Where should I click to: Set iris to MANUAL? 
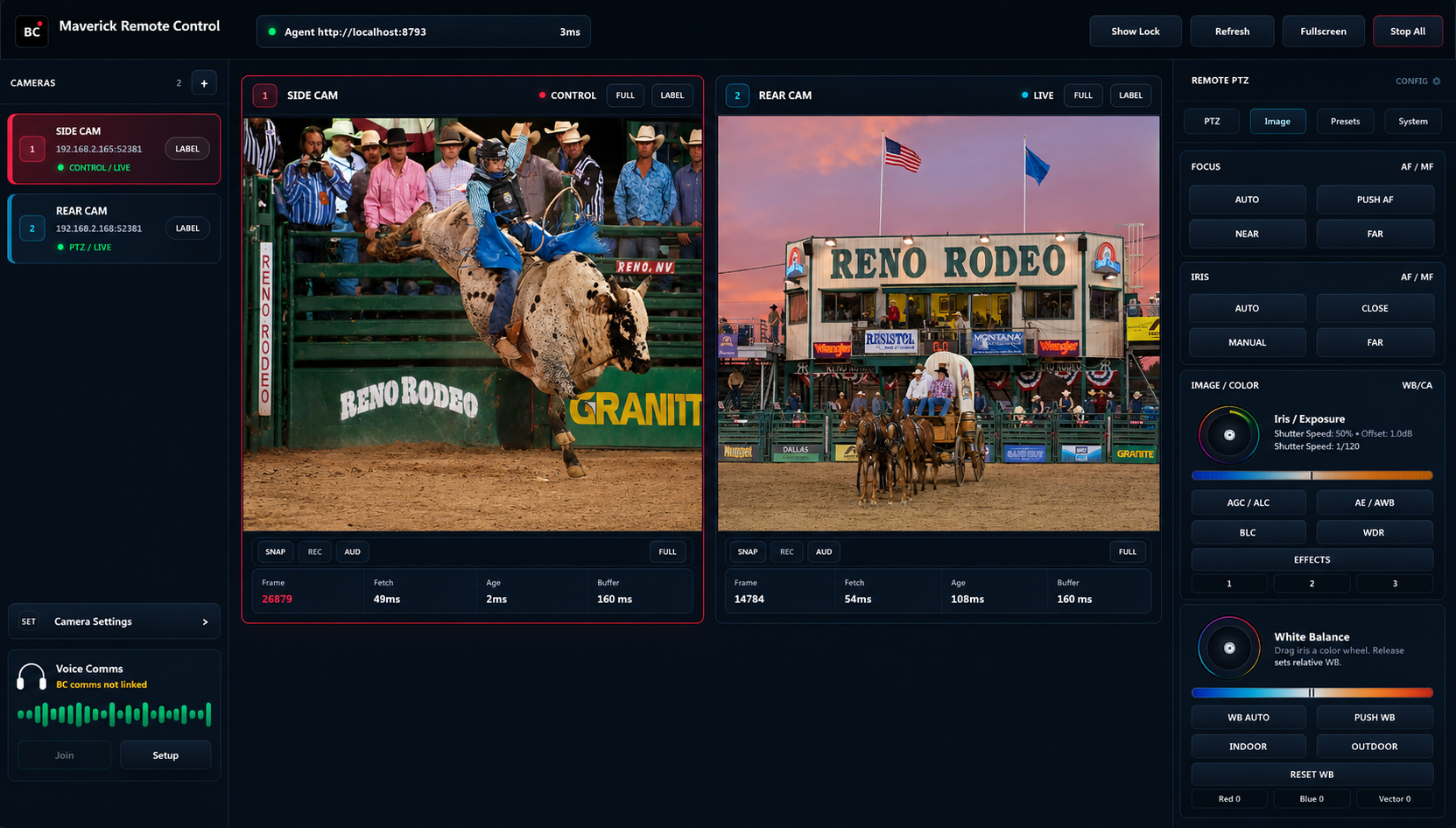click(x=1247, y=342)
